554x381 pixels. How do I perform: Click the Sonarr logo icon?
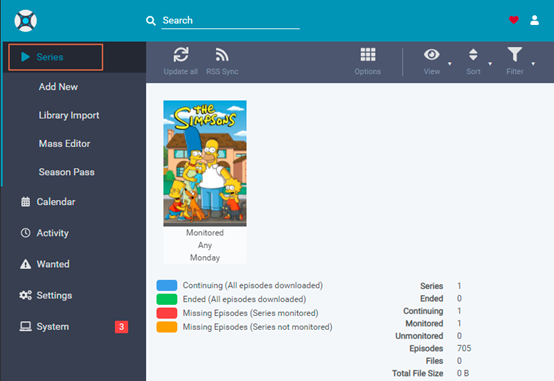(25, 21)
